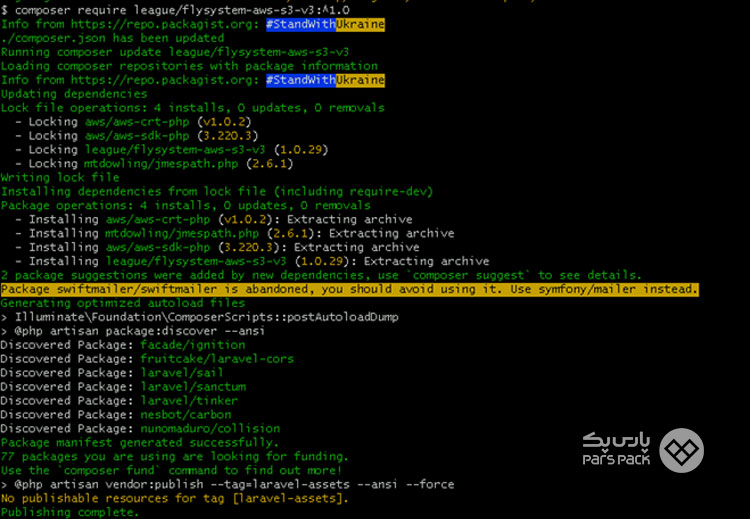Viewport: 750px width, 519px height.
Task: Click 'Locking aws/aws-crt-php (v1.0.2)' line
Action: (133, 121)
